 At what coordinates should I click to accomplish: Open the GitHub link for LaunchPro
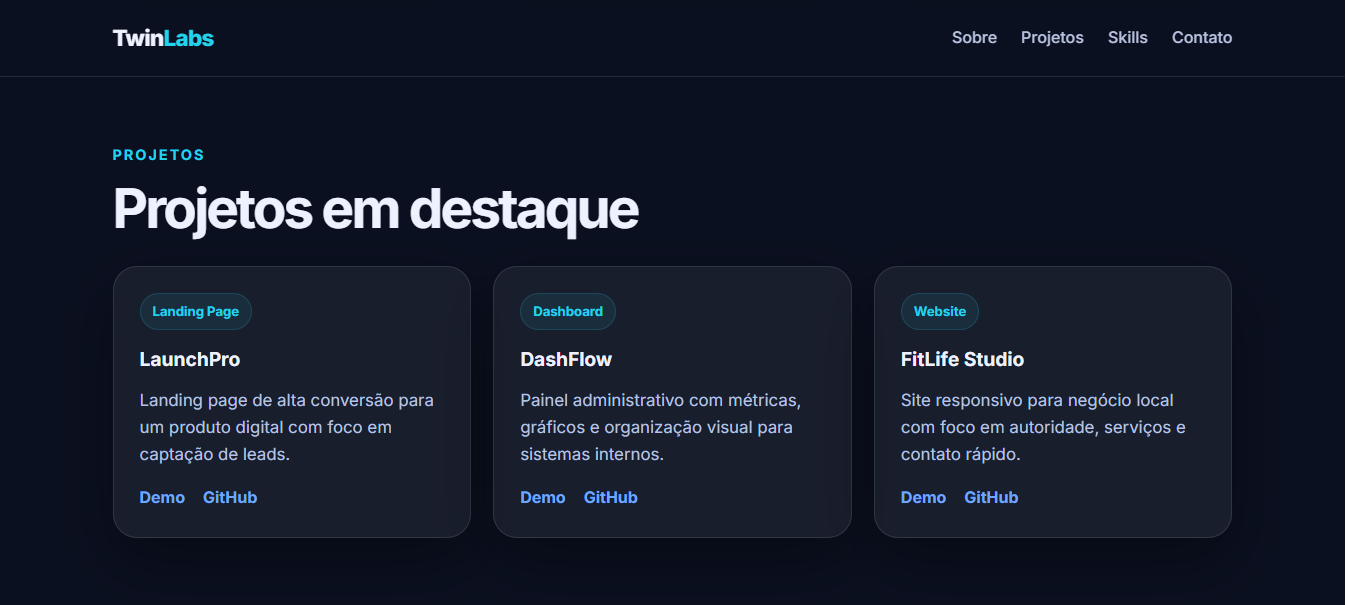(230, 497)
